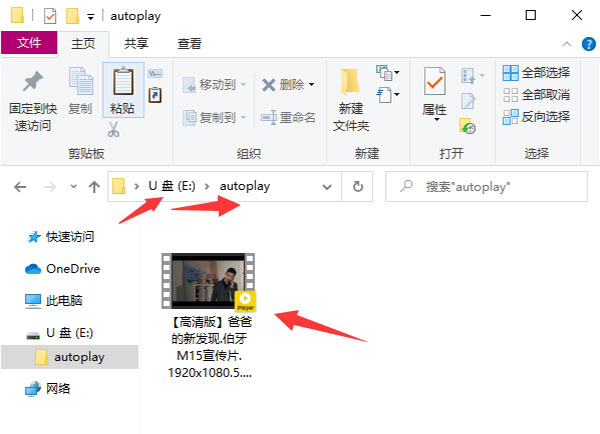Click the Copy path icon
The image size is (600, 434).
(155, 73)
